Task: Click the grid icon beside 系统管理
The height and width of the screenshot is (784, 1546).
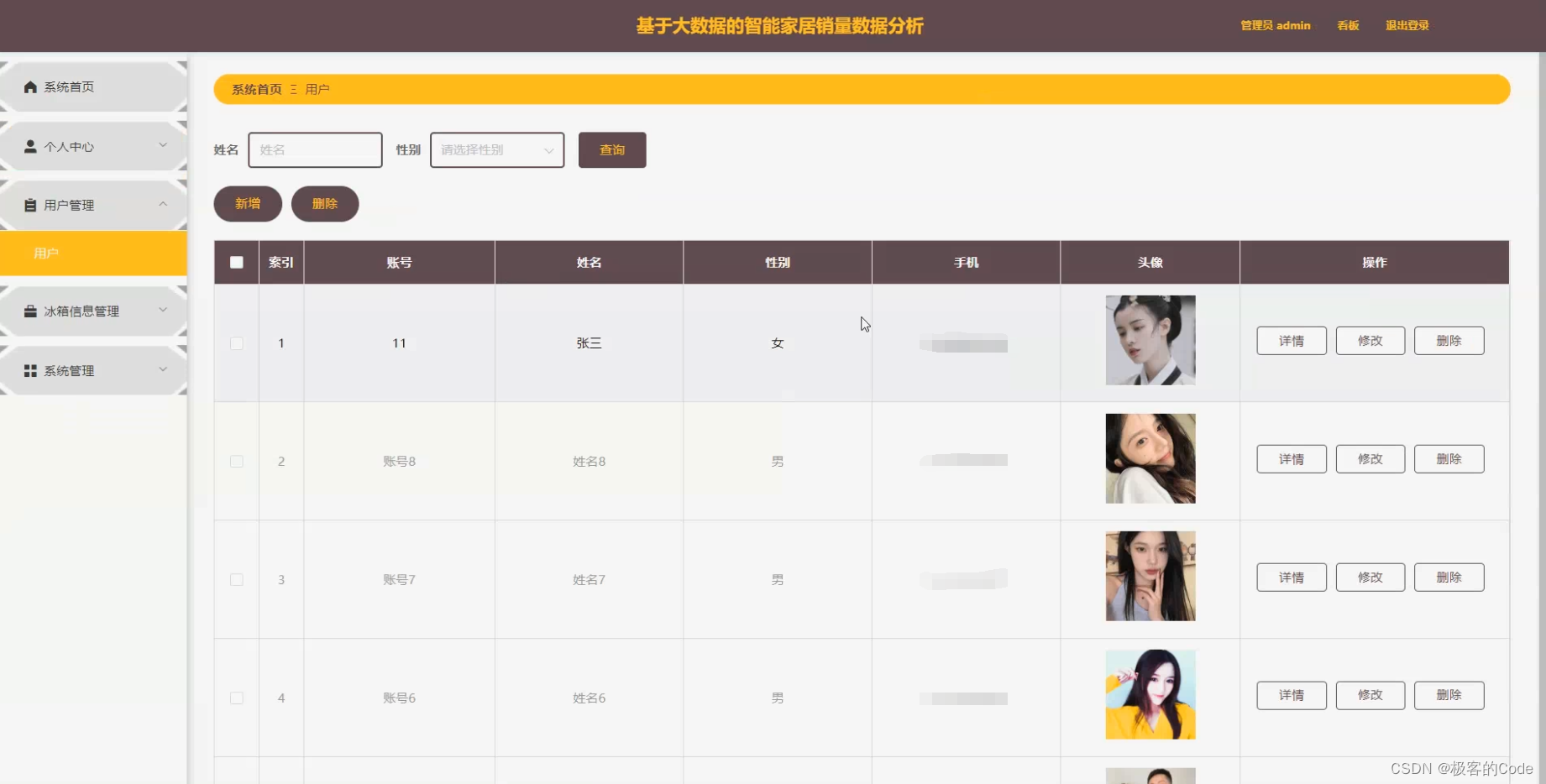Action: click(x=30, y=371)
